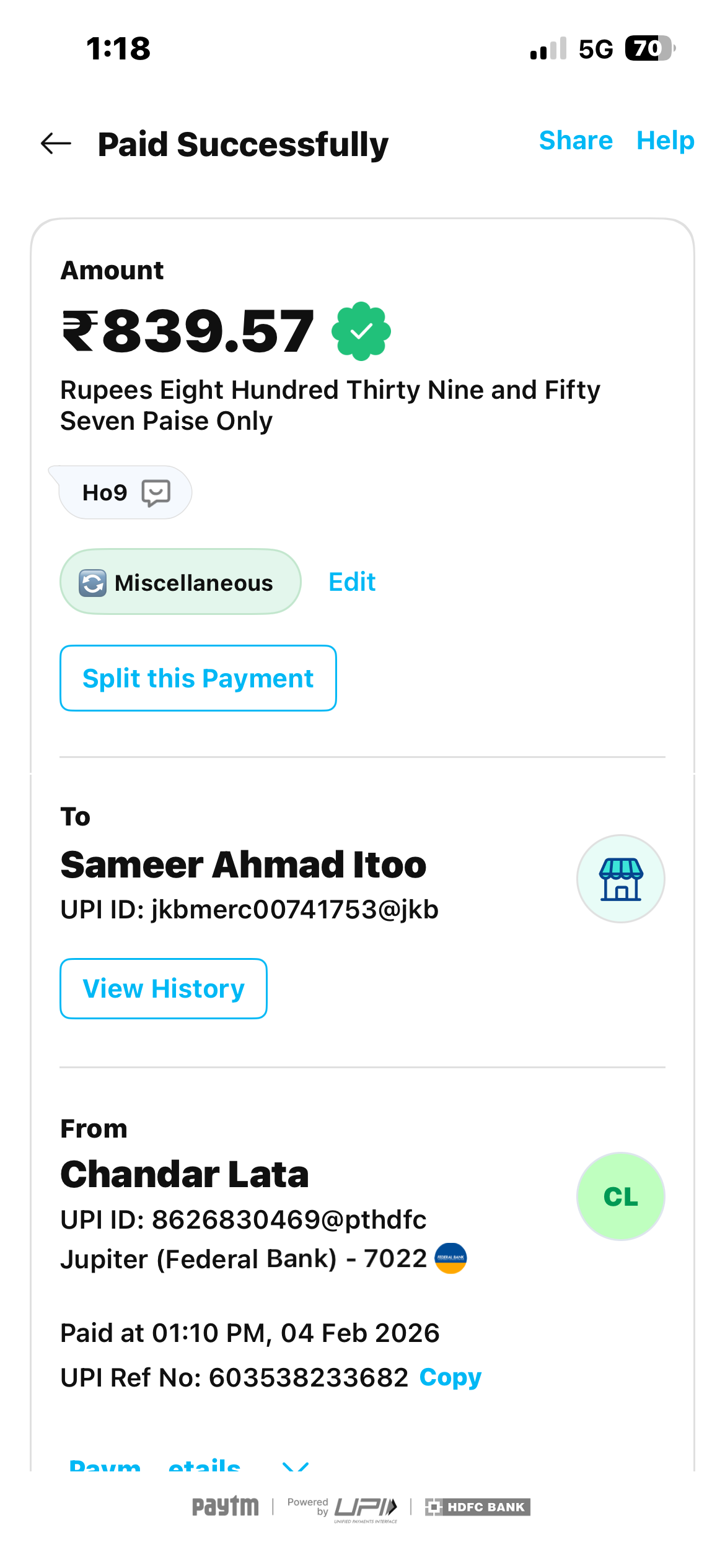725x1568 pixels.
Task: Open the Ho9 message note bubble
Action: [x=125, y=493]
